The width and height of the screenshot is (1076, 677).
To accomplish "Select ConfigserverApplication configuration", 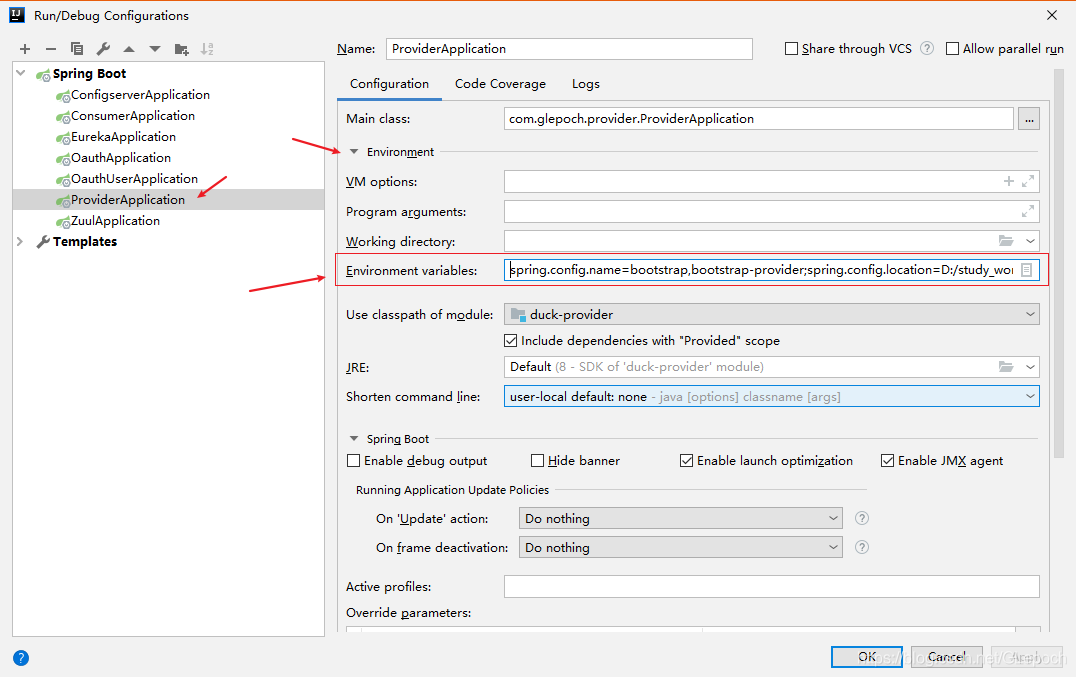I will click(140, 95).
